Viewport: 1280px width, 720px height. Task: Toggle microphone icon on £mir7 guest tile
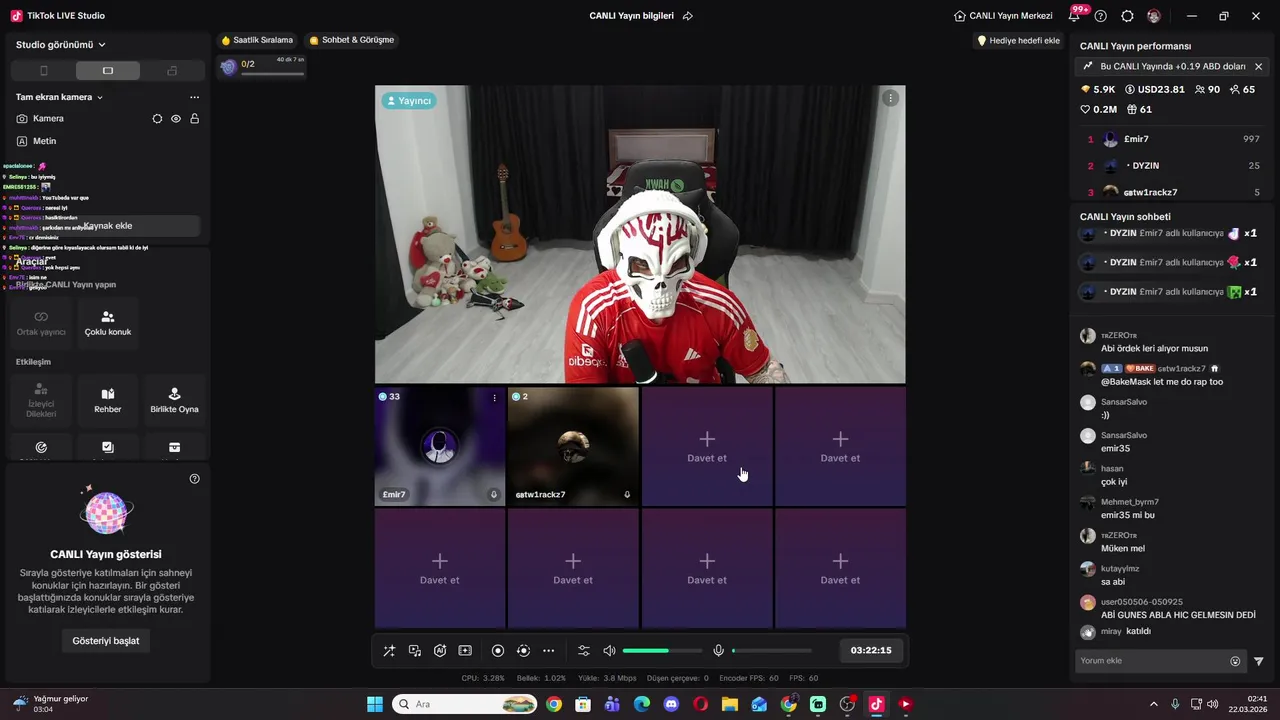coord(494,494)
